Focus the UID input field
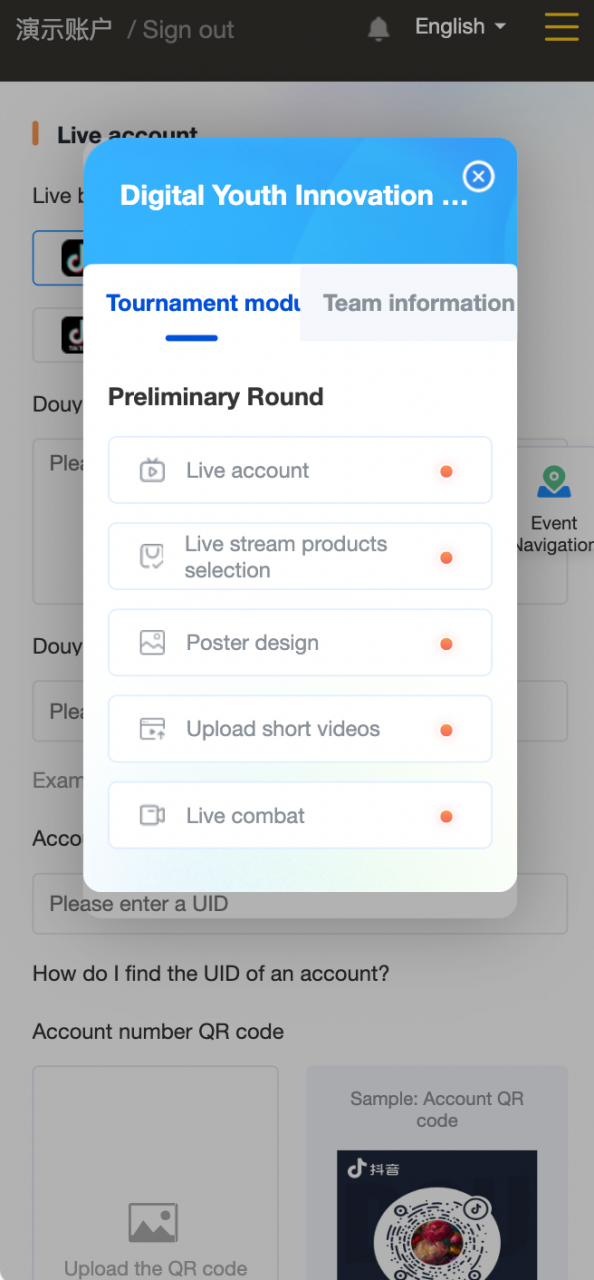The width and height of the screenshot is (594, 1280). tap(300, 904)
